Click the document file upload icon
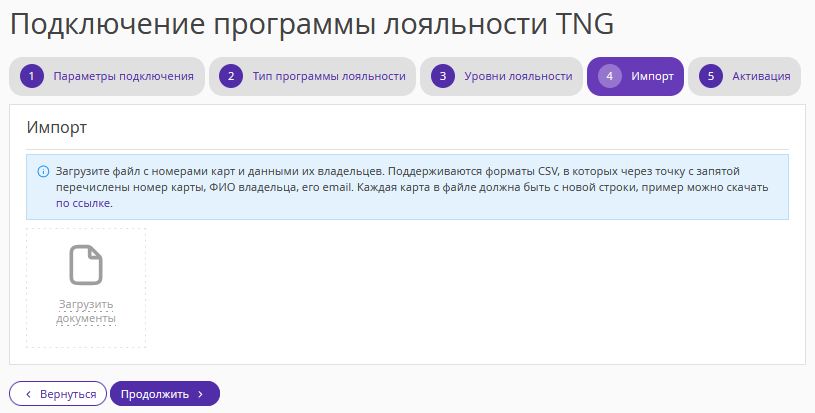Image resolution: width=815 pixels, height=413 pixels. tap(86, 265)
